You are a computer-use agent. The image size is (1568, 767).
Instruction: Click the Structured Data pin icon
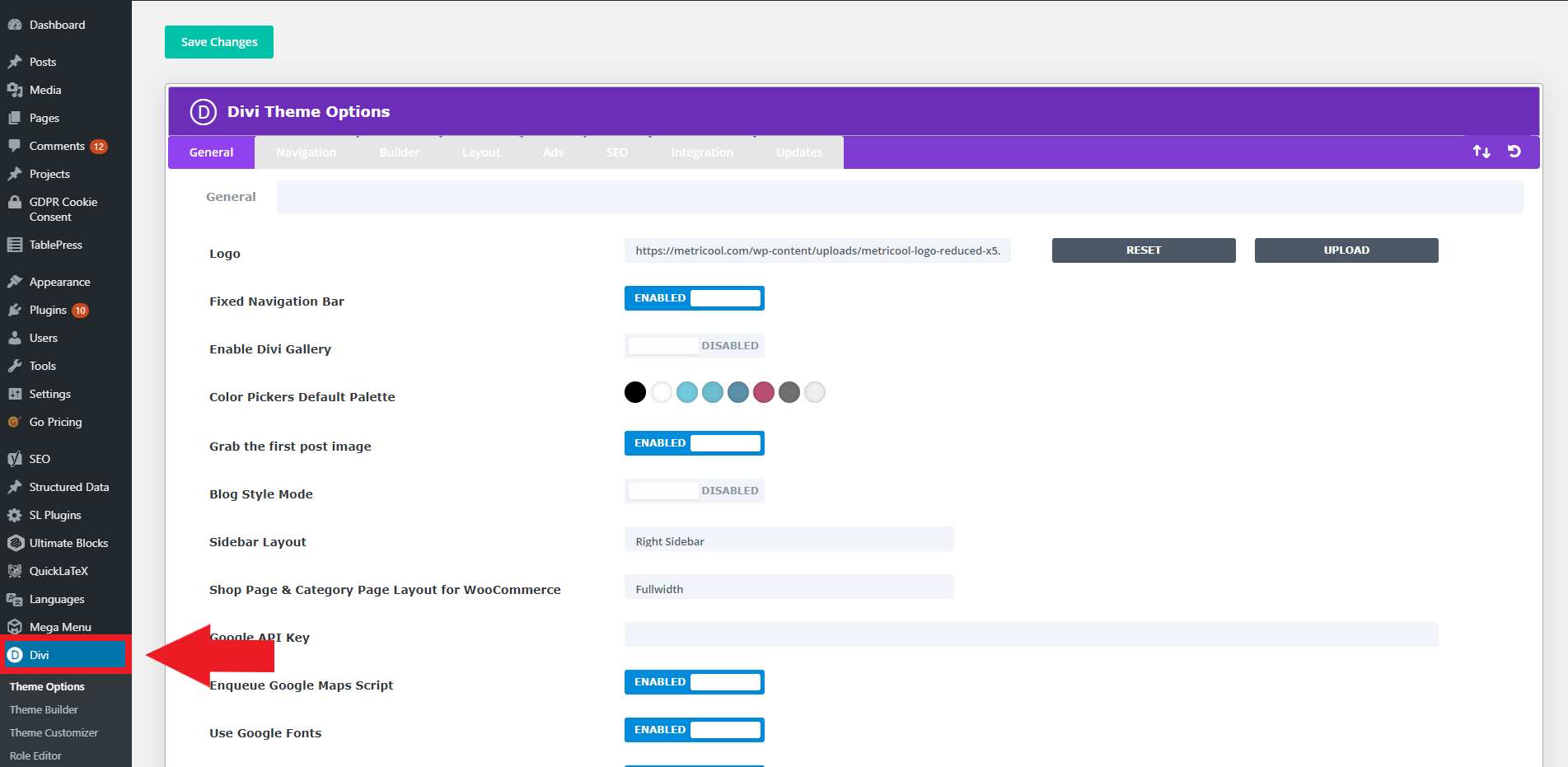tap(15, 487)
